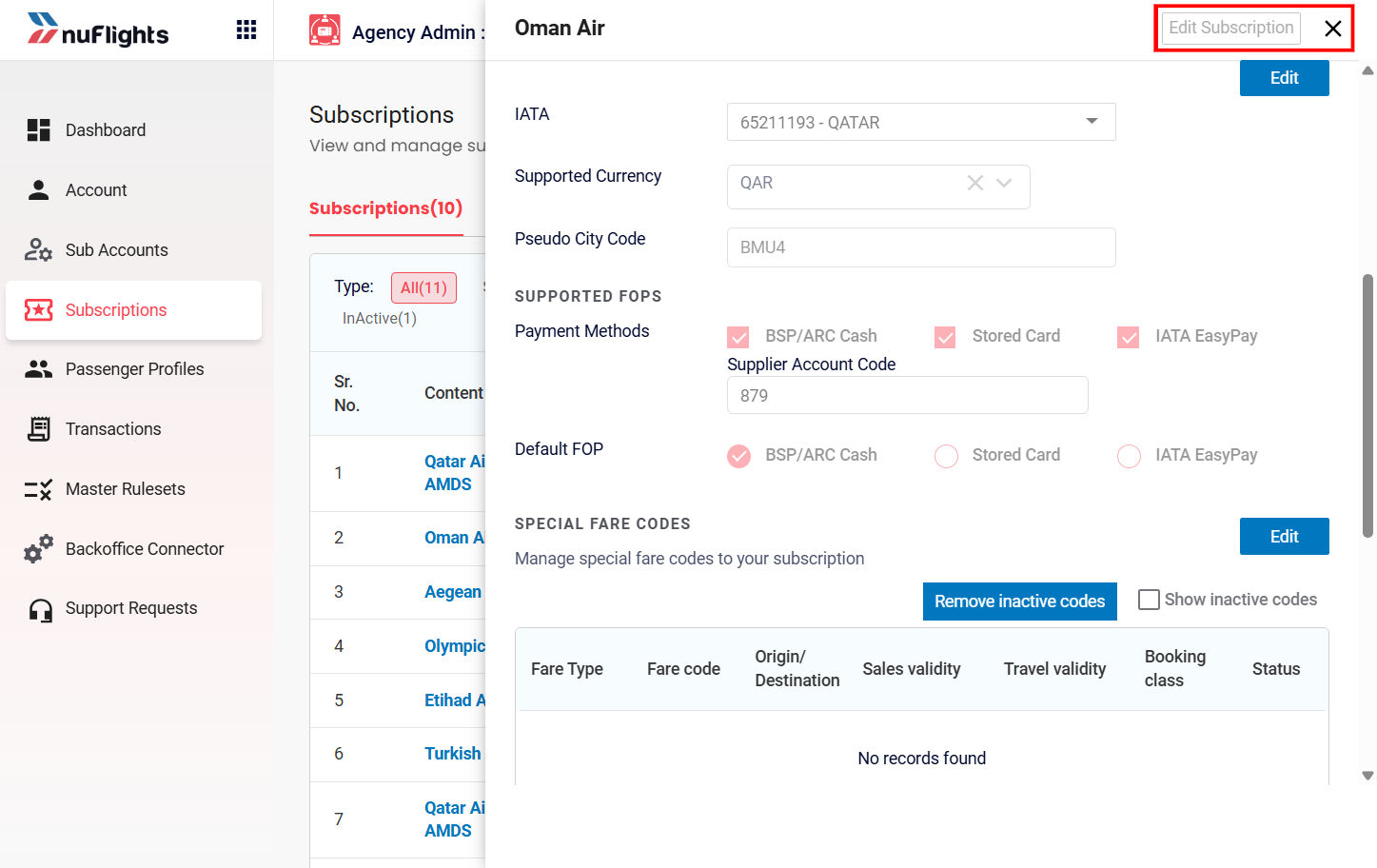1377x868 pixels.
Task: Expand the Supported Currency dropdown chevron
Action: point(1004,183)
